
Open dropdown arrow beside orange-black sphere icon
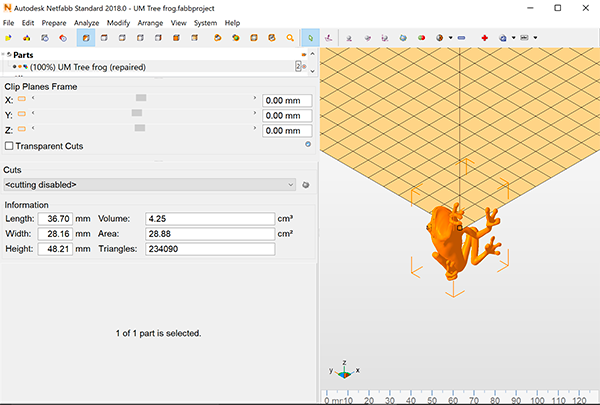450,38
